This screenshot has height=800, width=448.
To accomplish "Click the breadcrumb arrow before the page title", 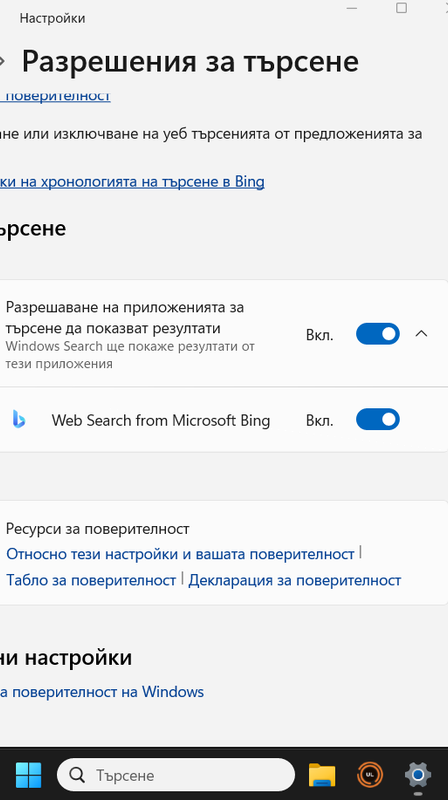I will (x=2, y=61).
